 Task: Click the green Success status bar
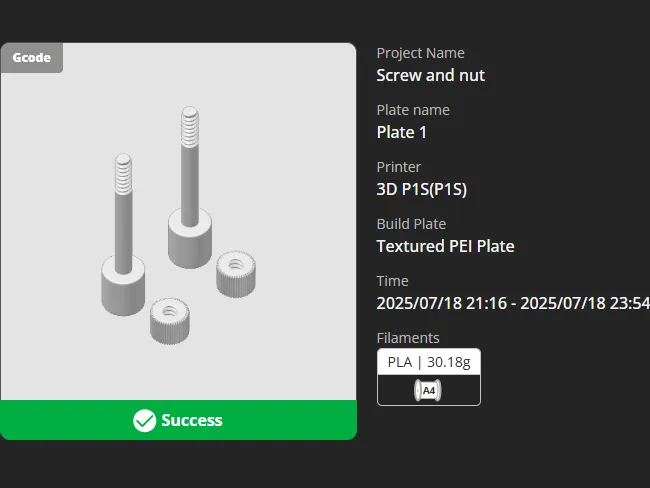click(178, 420)
